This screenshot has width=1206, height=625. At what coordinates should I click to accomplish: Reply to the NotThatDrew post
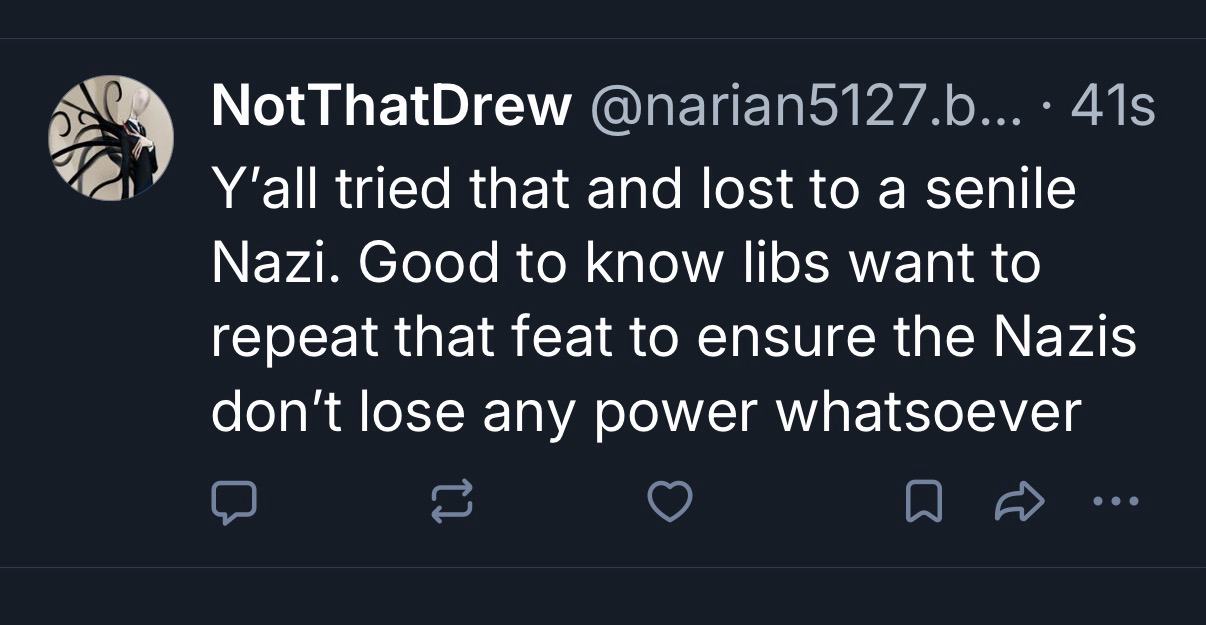[234, 502]
